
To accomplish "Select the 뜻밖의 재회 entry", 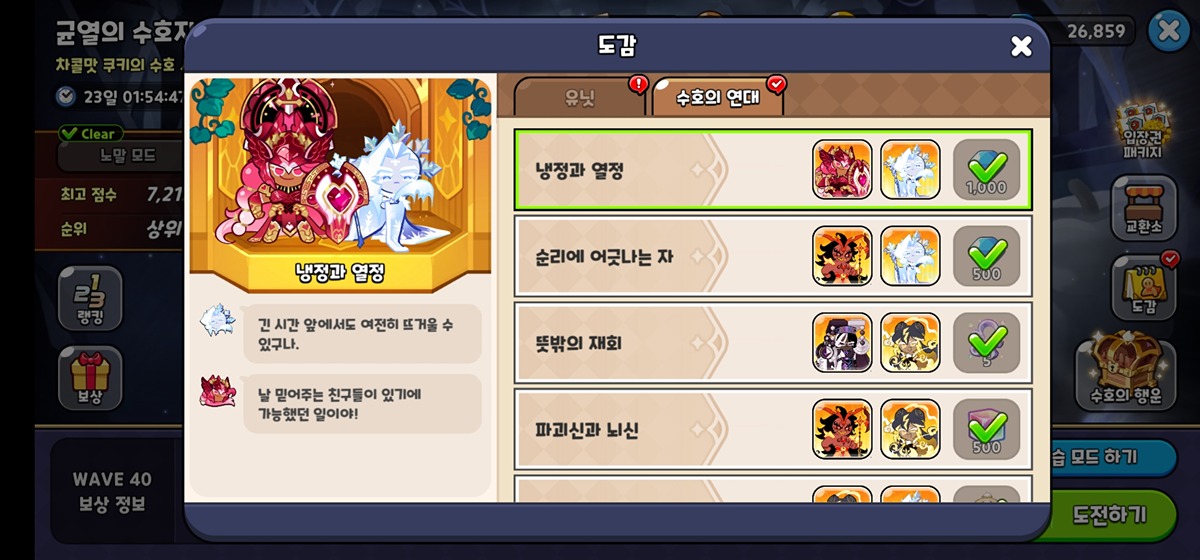I will pyautogui.click(x=773, y=343).
